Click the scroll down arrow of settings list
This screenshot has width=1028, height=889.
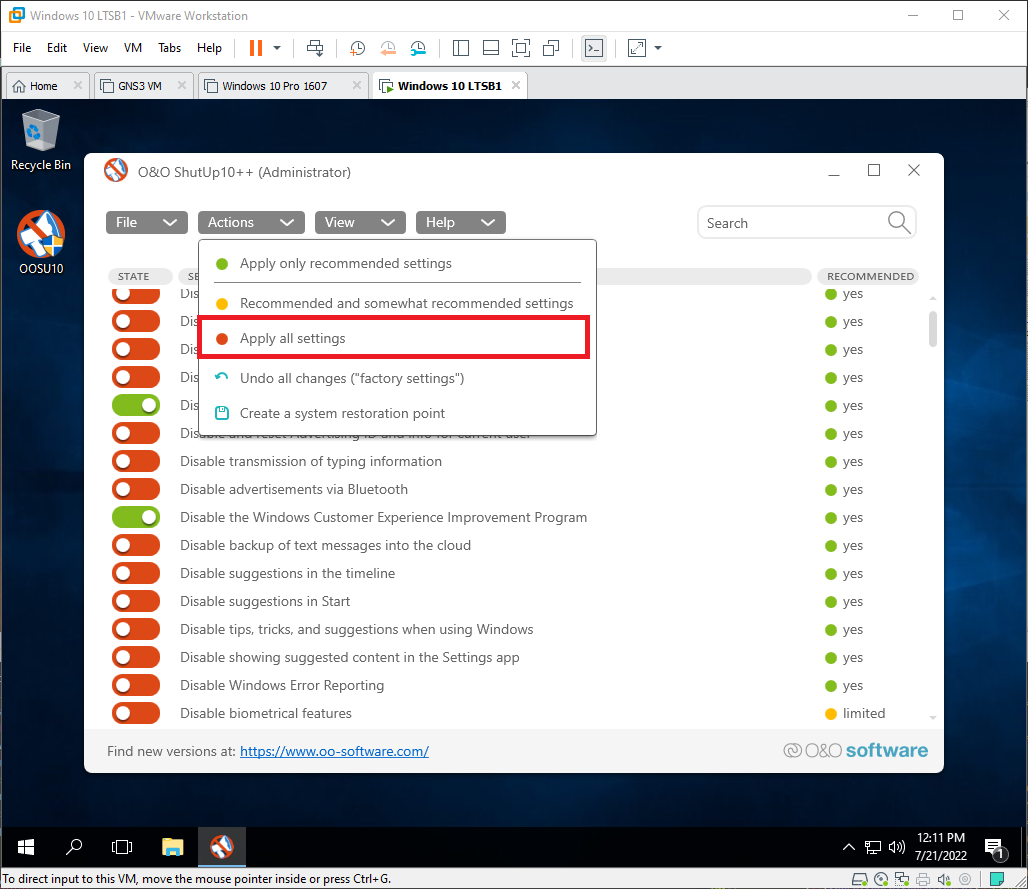pyautogui.click(x=933, y=718)
